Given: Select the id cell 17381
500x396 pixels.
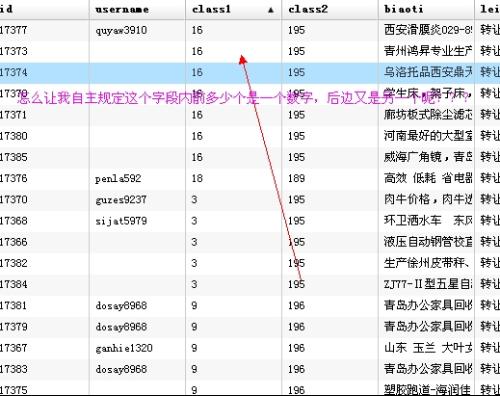Looking at the screenshot, I should [13, 306].
